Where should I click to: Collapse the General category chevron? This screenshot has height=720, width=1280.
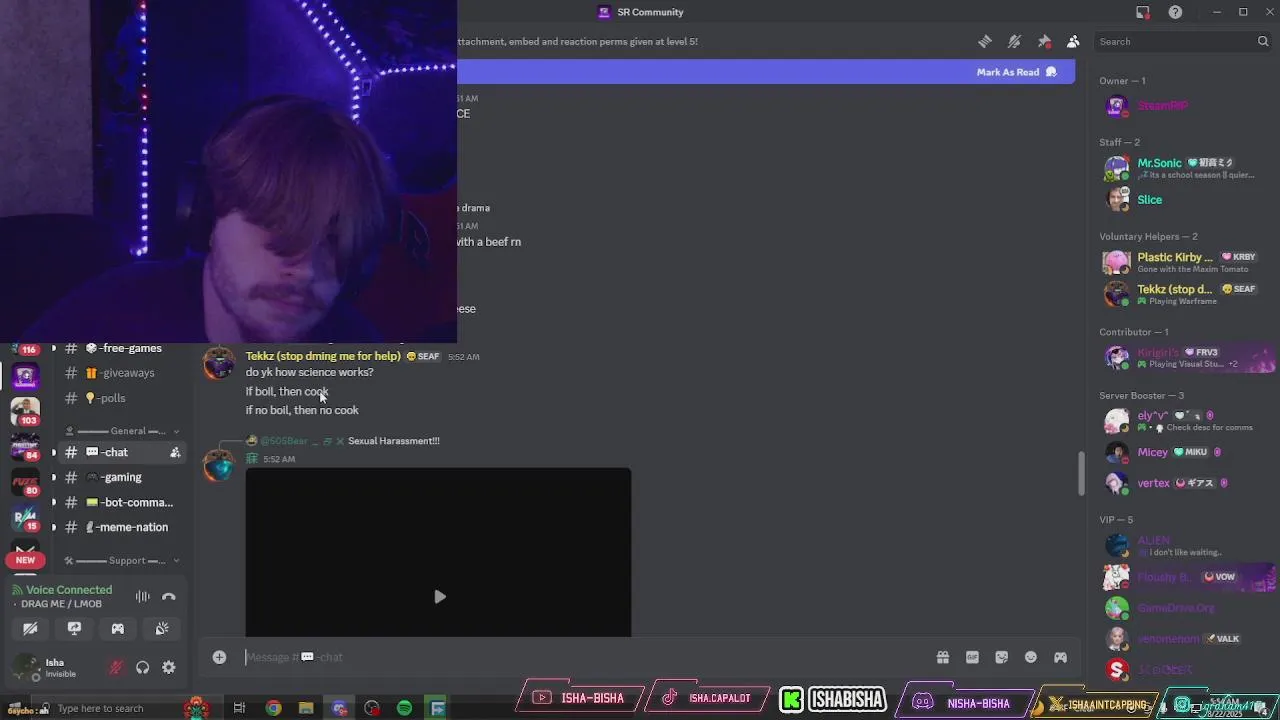click(176, 431)
